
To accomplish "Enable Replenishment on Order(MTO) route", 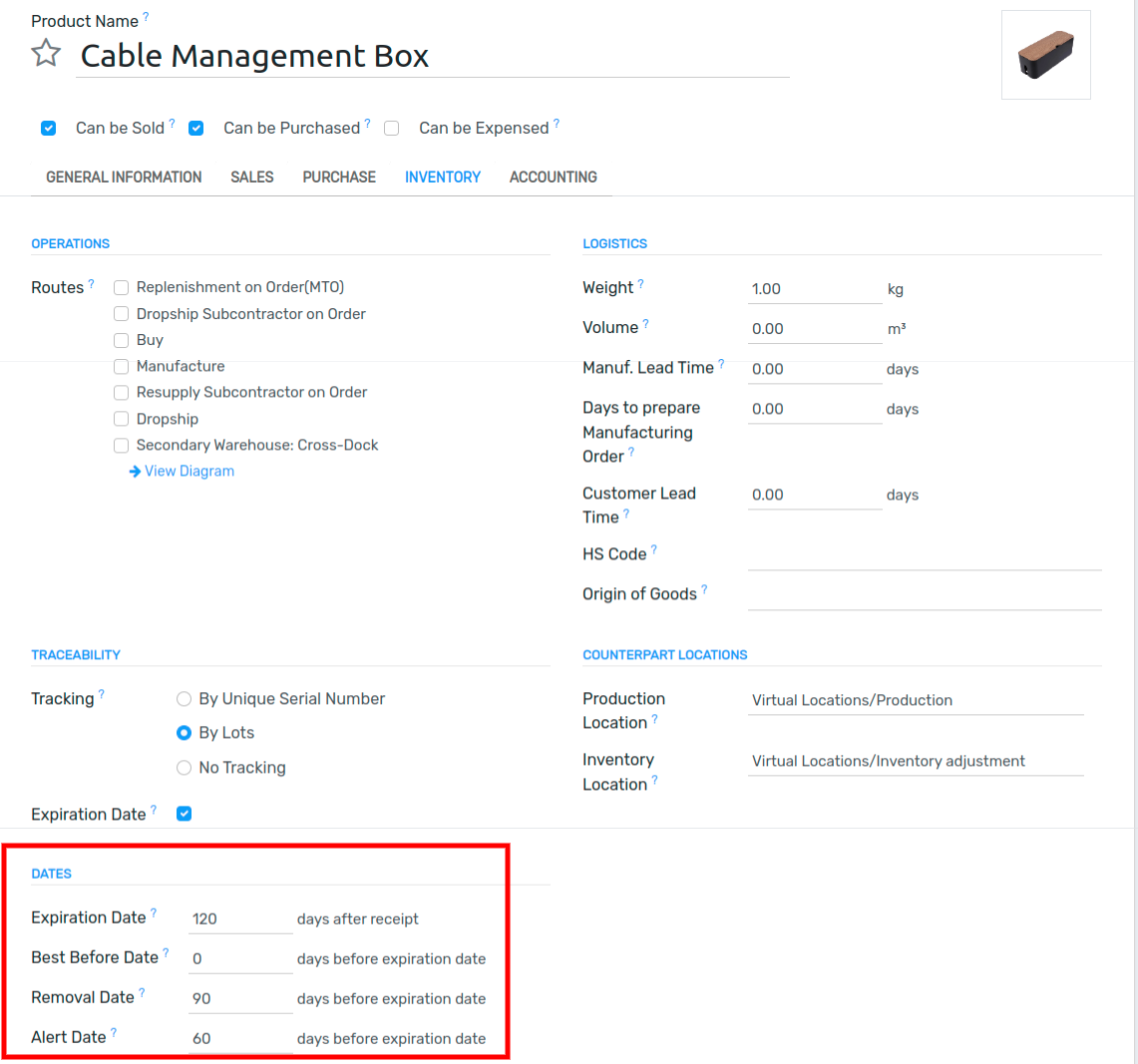I will click(122, 287).
